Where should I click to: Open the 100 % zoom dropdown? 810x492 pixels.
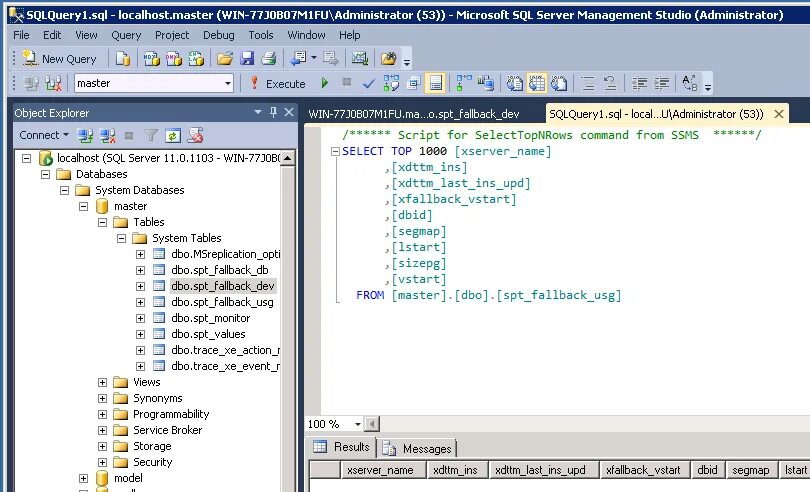pyautogui.click(x=357, y=424)
